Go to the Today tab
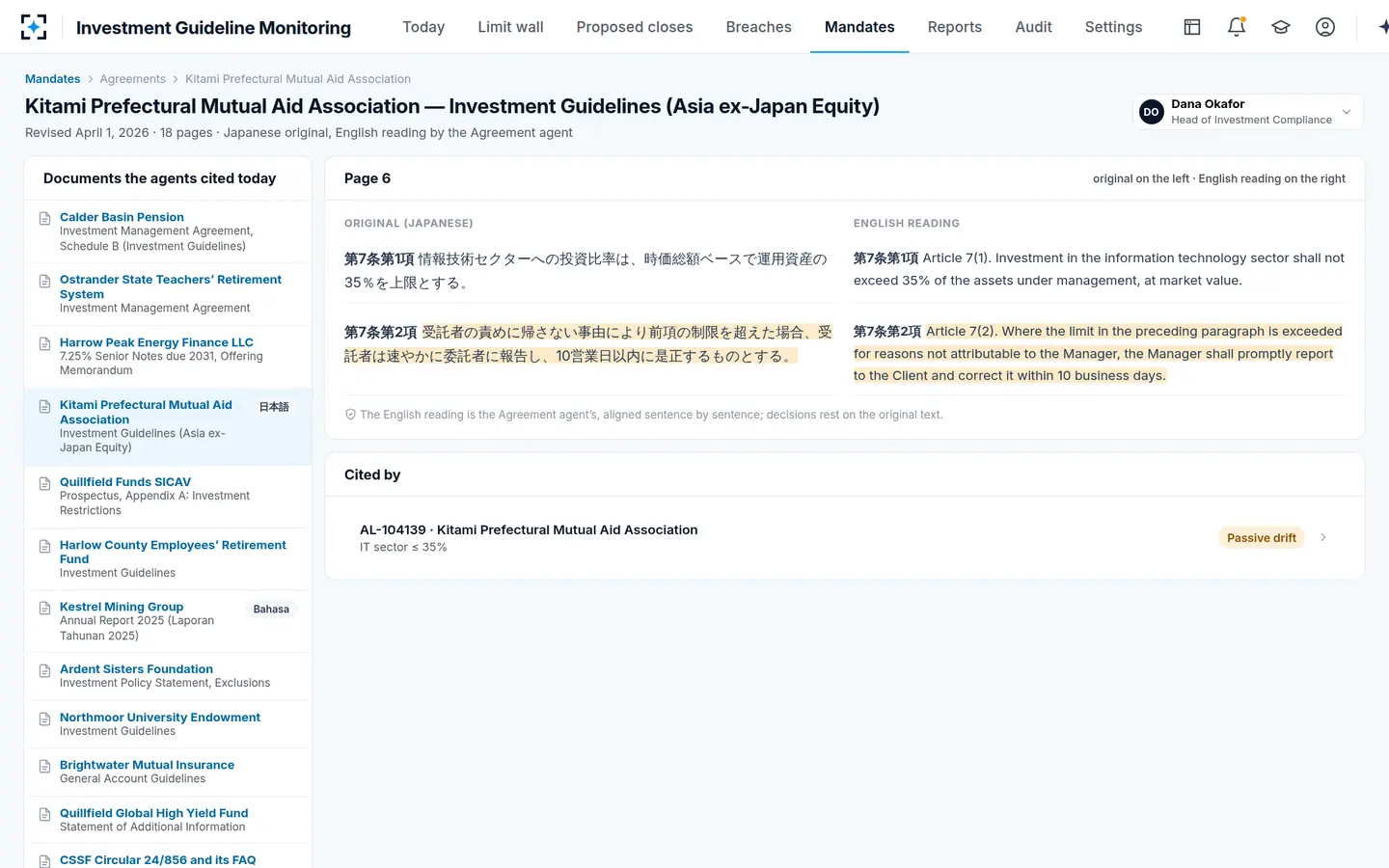The image size is (1389, 868). [423, 27]
